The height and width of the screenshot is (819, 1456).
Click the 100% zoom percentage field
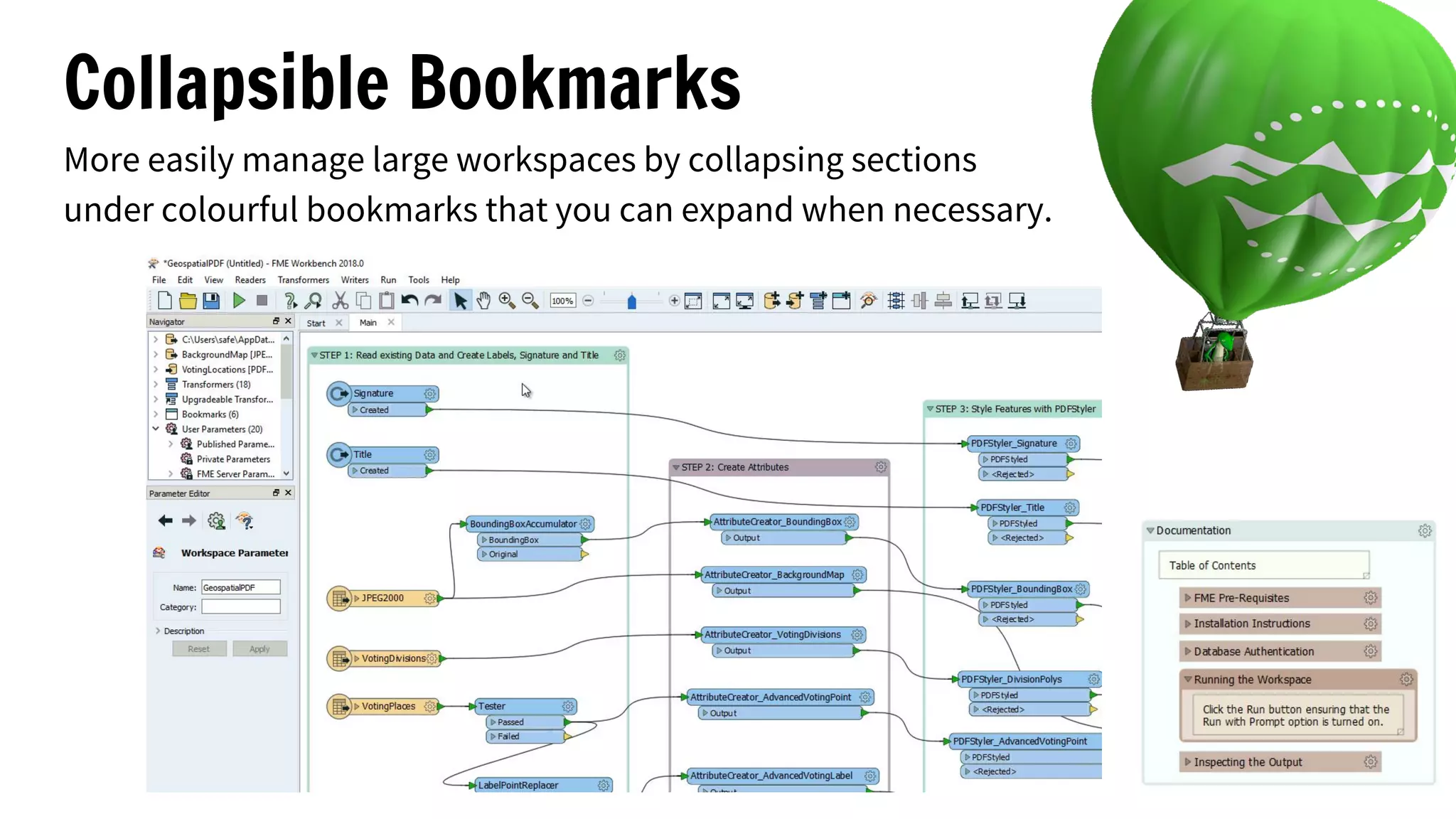click(562, 301)
